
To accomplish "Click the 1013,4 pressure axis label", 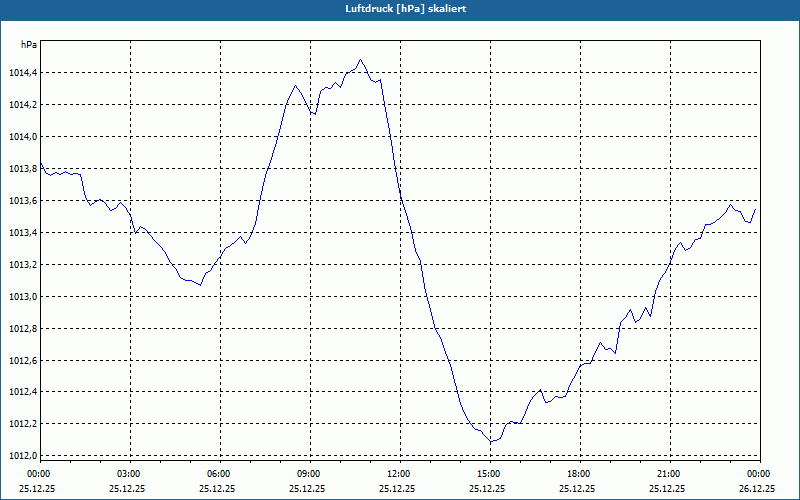I will pyautogui.click(x=23, y=233).
